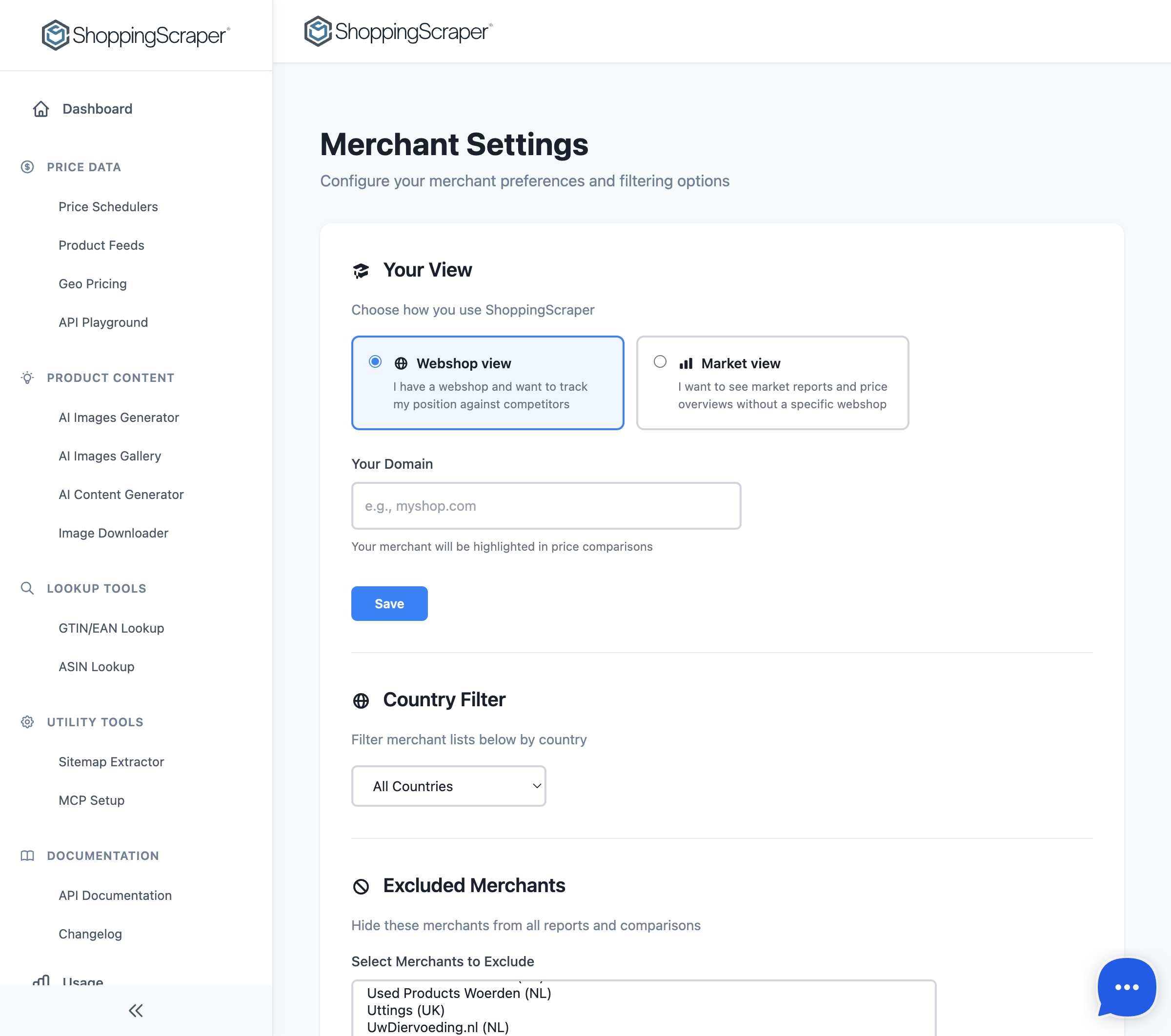Click the Documentation book icon
The width and height of the screenshot is (1171, 1036).
[x=27, y=856]
